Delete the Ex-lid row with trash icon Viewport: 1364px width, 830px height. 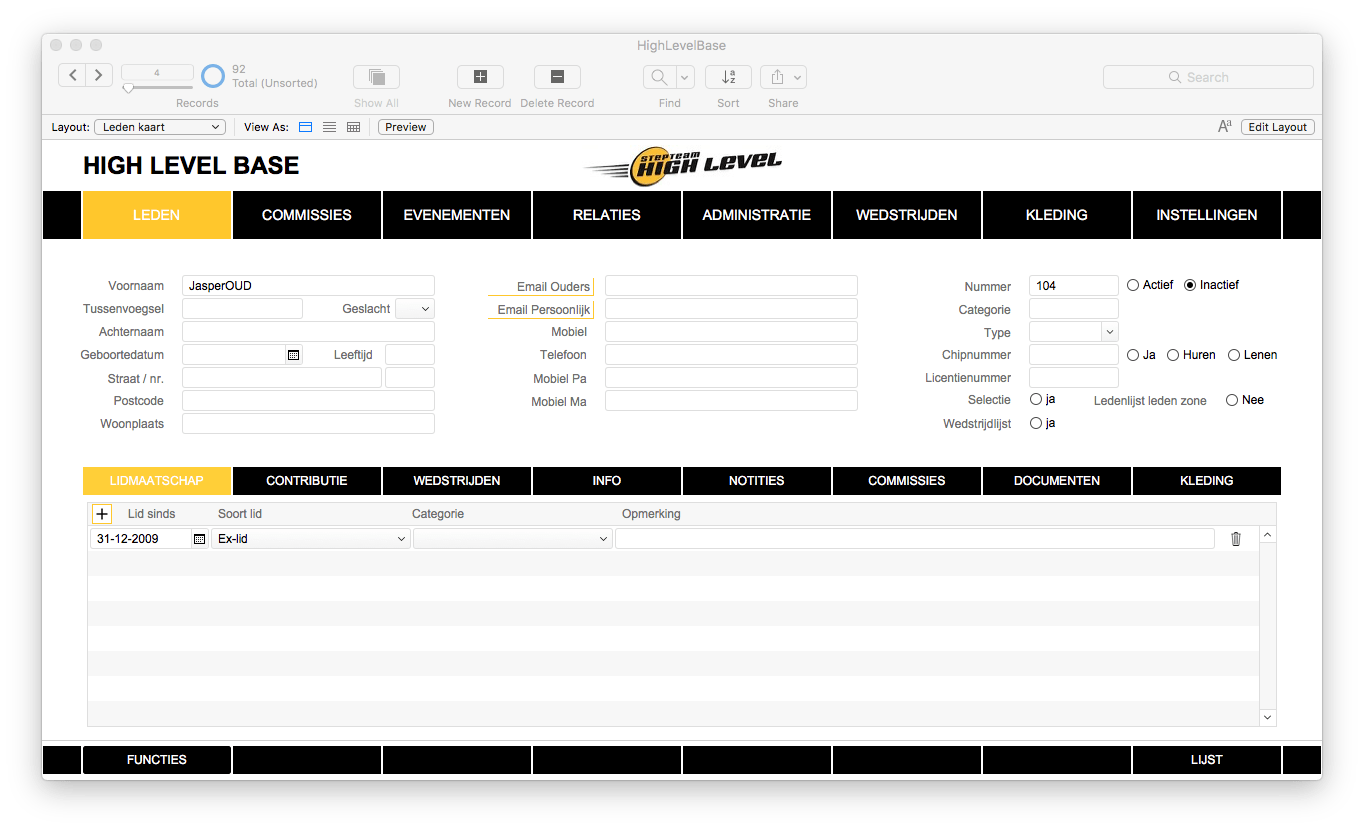(1236, 539)
